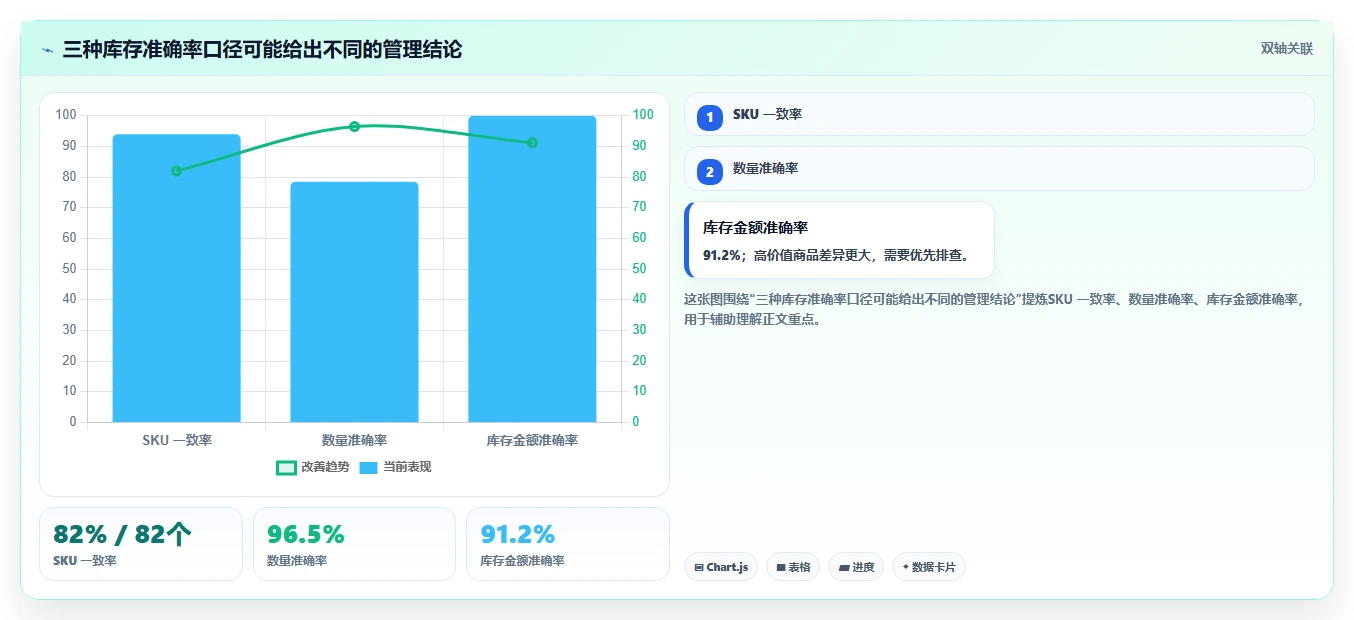This screenshot has height=620, width=1354.
Task: Click the lightning icon beside the title
Action: pos(47,50)
